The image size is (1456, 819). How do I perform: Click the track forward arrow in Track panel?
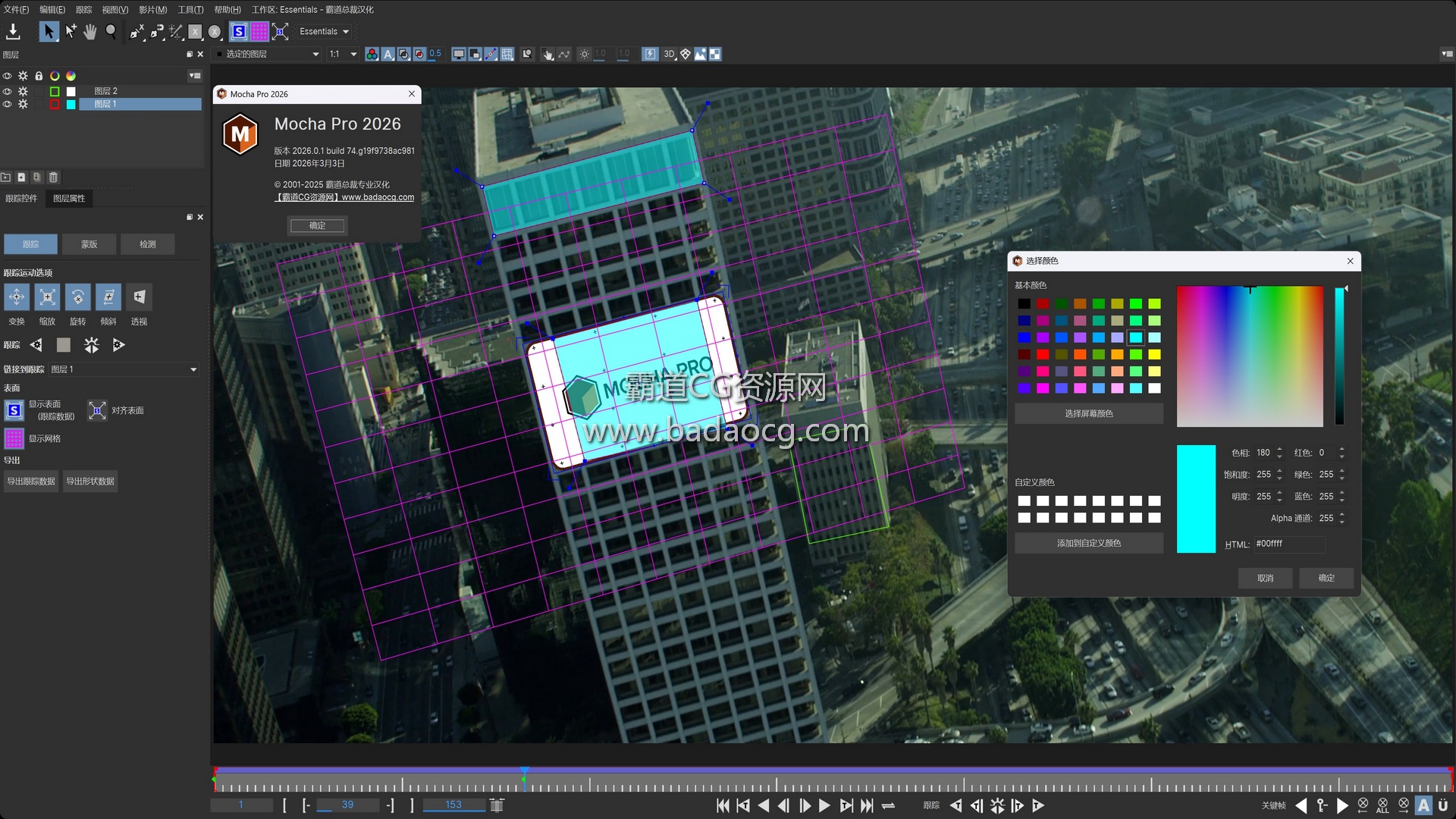pos(118,345)
